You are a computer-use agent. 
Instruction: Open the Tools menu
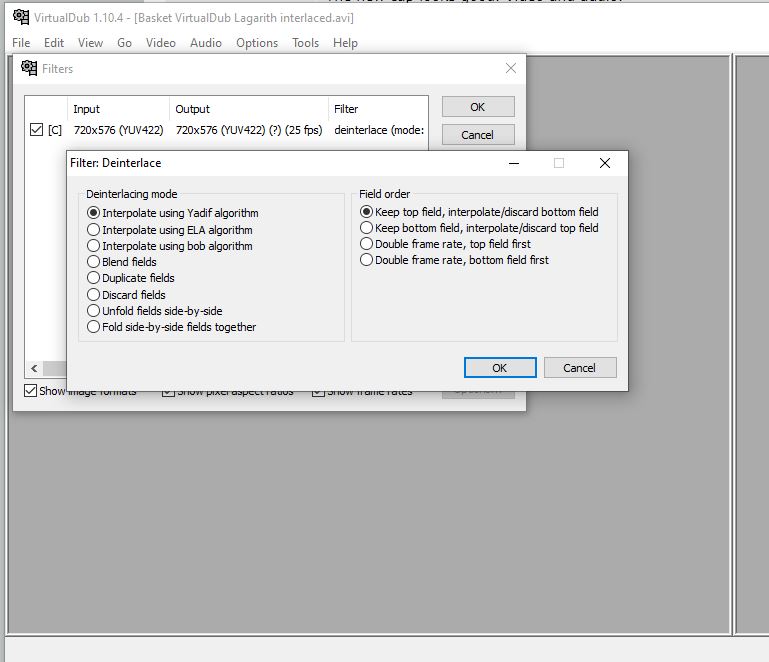pos(306,43)
